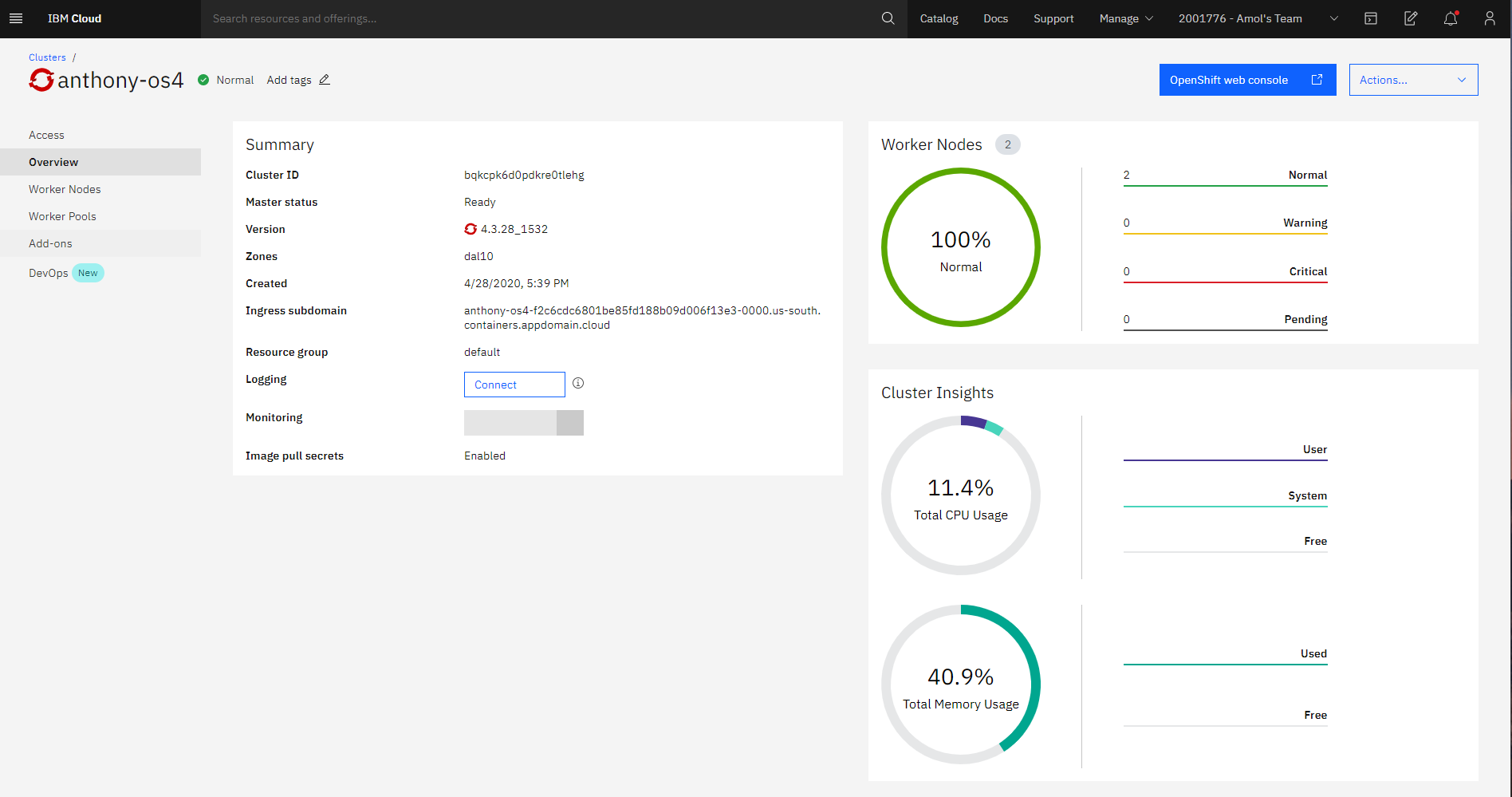Click the New badge beside DevOps
The width and height of the screenshot is (1512, 797).
[x=88, y=273]
